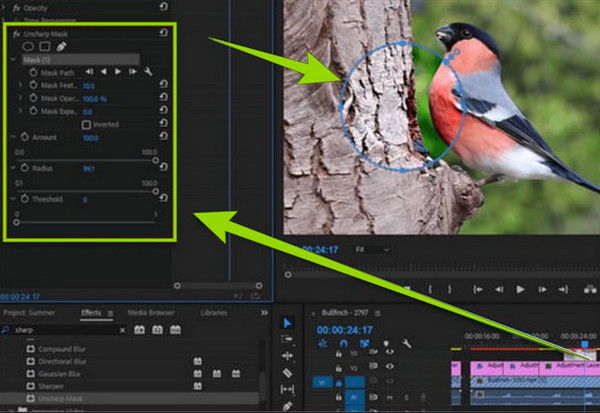
Task: Collapse the Mask (1) group
Action: [13, 60]
